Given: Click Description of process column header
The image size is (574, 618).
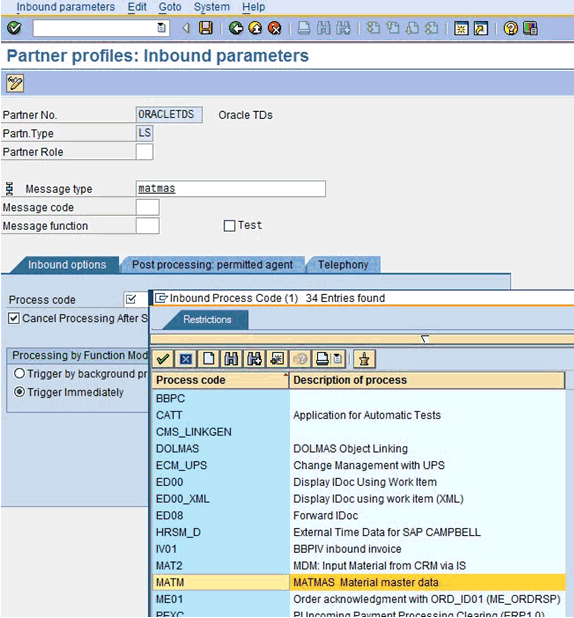Looking at the screenshot, I should pyautogui.click(x=428, y=380).
